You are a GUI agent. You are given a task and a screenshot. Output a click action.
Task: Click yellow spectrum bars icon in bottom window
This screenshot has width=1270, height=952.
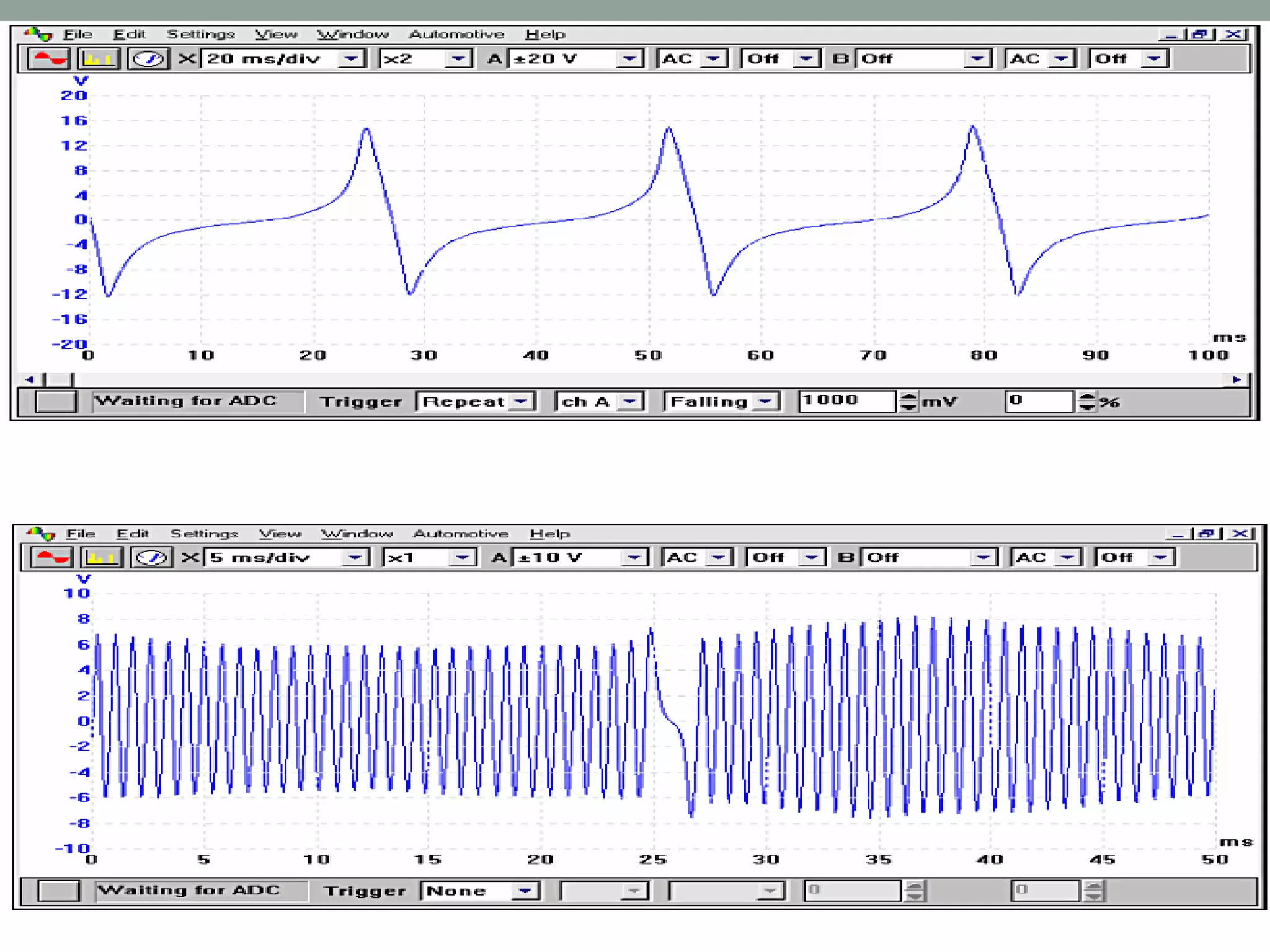(x=101, y=558)
